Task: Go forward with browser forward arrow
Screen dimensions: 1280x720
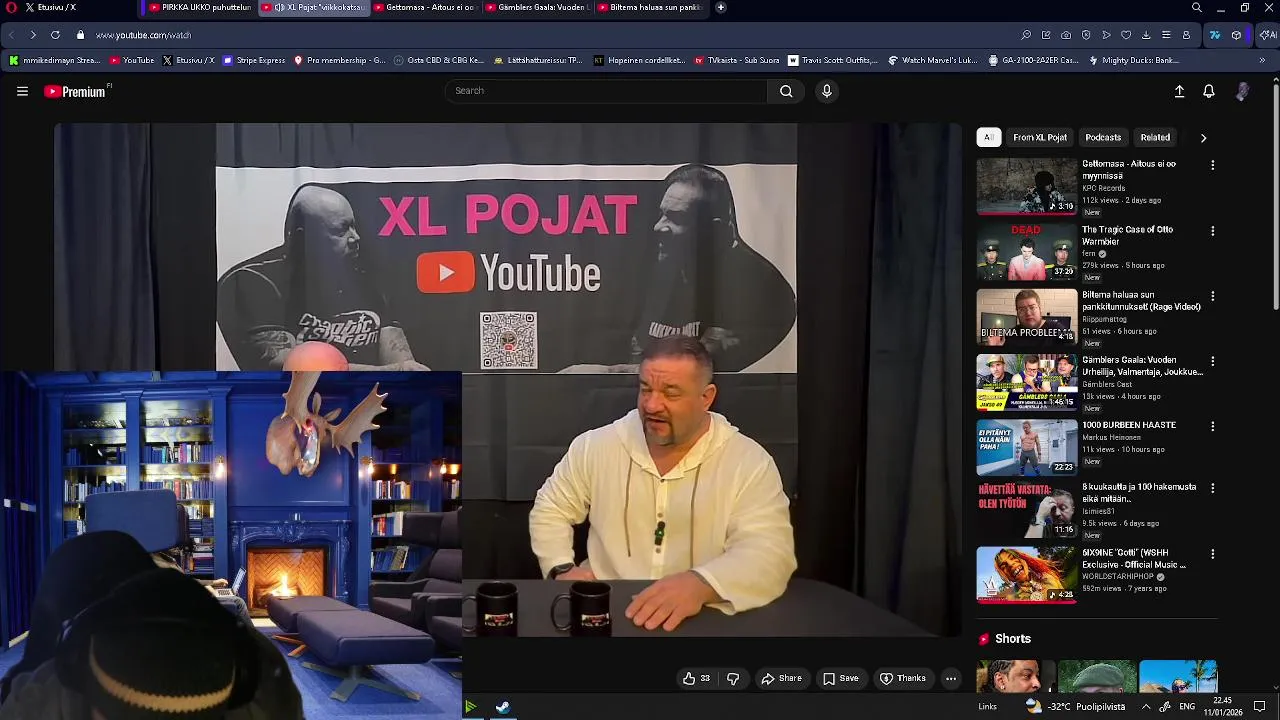Action: click(x=33, y=35)
